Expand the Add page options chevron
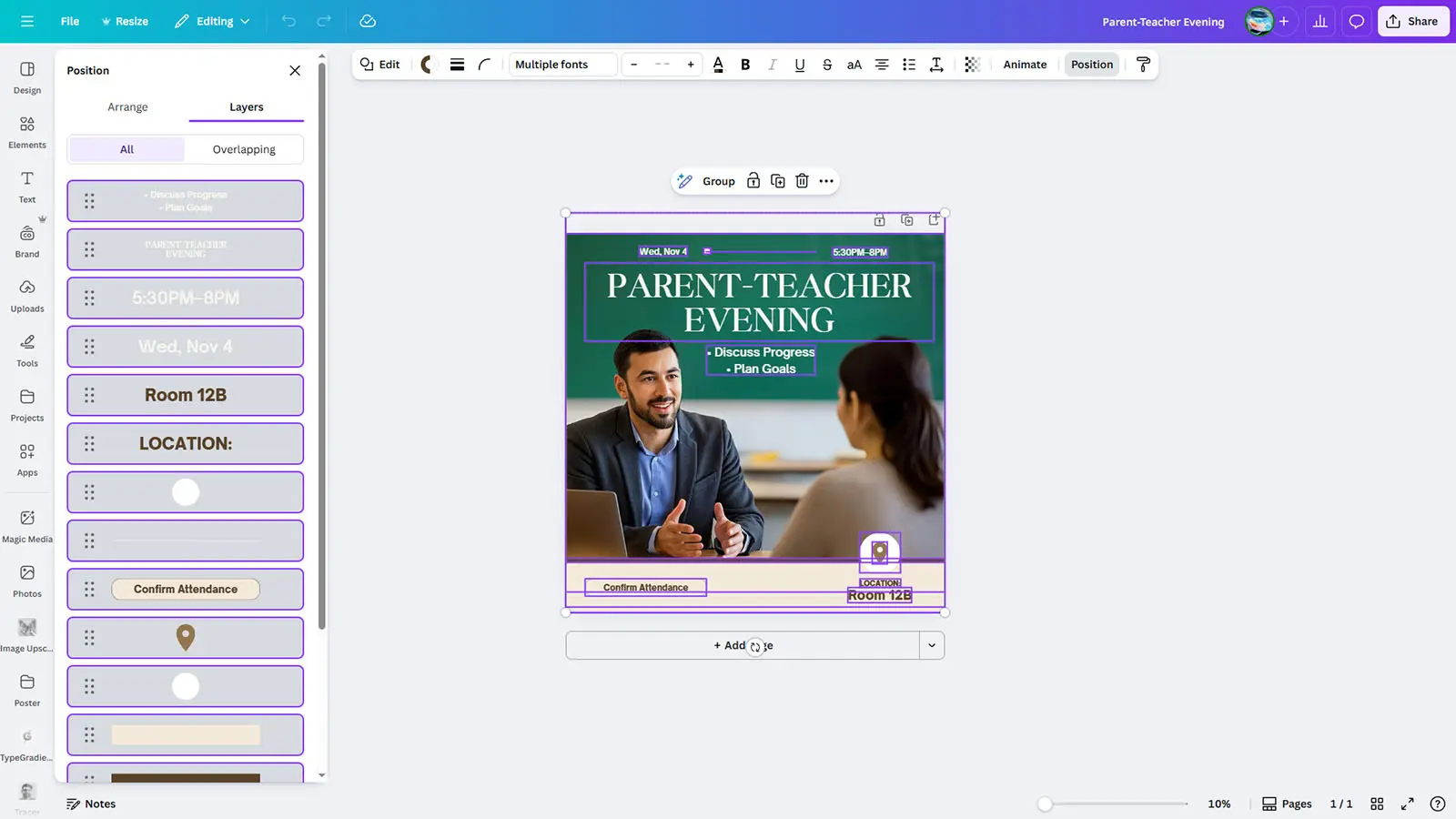Image resolution: width=1456 pixels, height=819 pixels. pyautogui.click(x=932, y=645)
